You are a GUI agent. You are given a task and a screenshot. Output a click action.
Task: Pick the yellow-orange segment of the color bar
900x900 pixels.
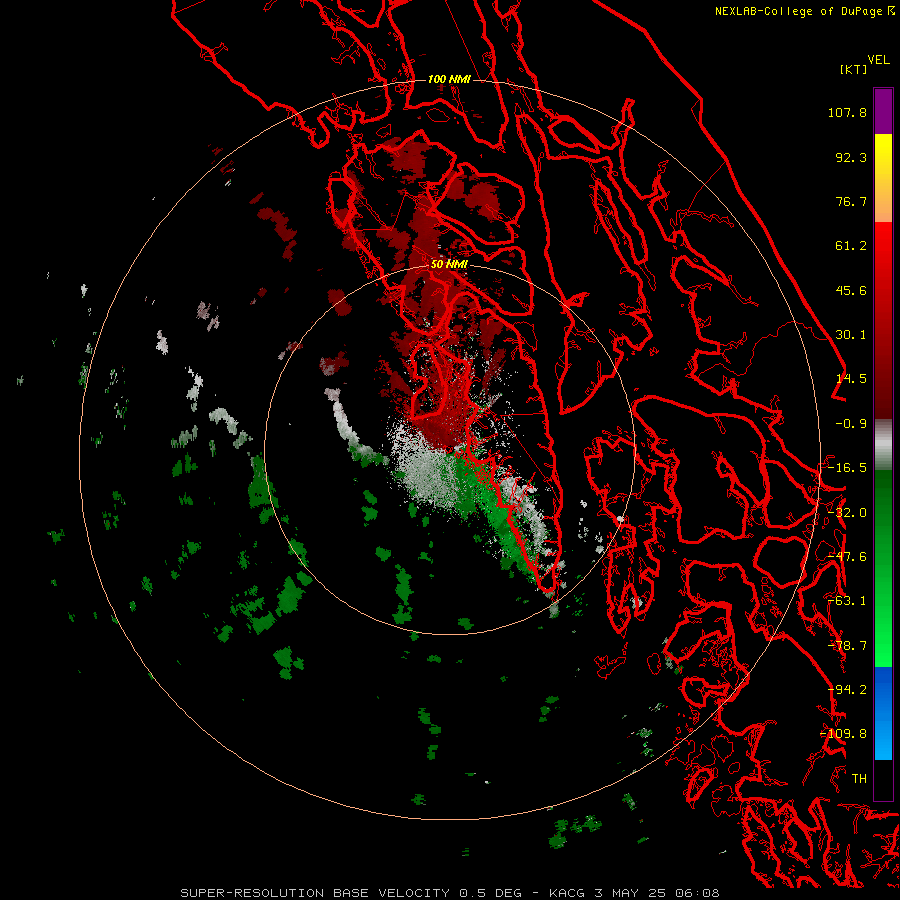tap(883, 178)
